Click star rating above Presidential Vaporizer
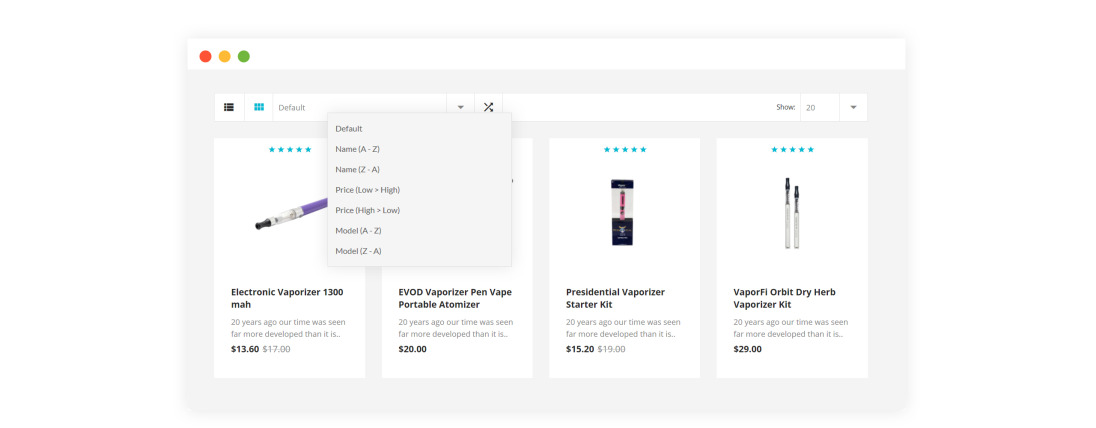Screen dimensions: 1096x428 [625, 149]
